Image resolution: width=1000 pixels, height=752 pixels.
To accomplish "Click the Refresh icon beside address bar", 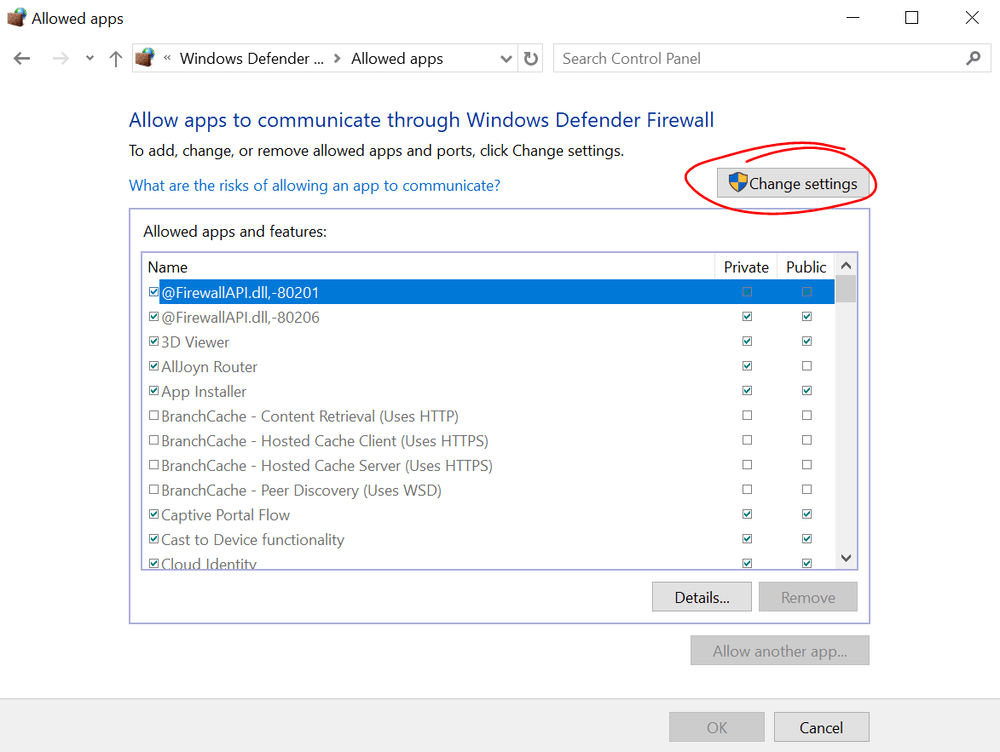I will coord(531,59).
